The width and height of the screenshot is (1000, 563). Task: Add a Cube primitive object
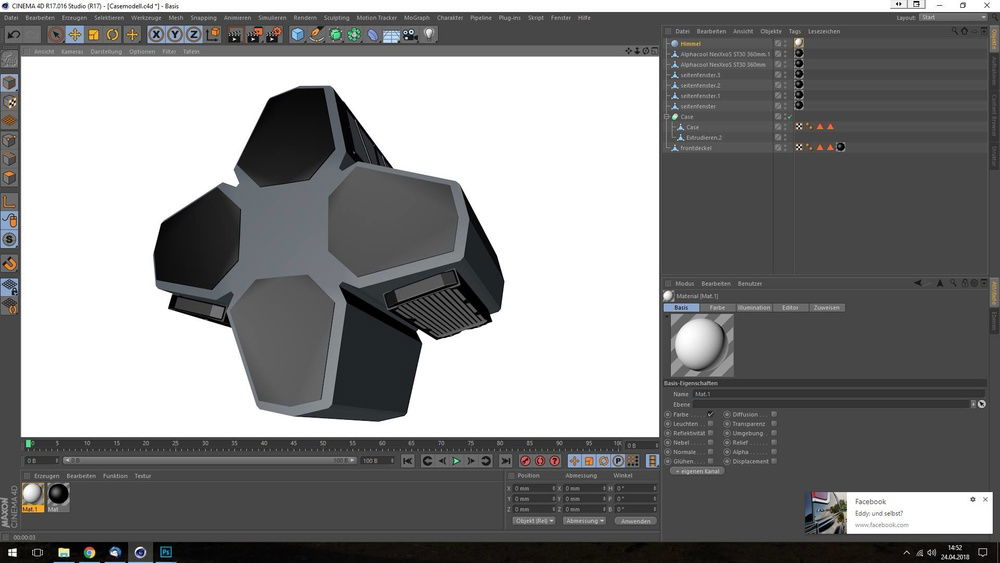pyautogui.click(x=297, y=35)
